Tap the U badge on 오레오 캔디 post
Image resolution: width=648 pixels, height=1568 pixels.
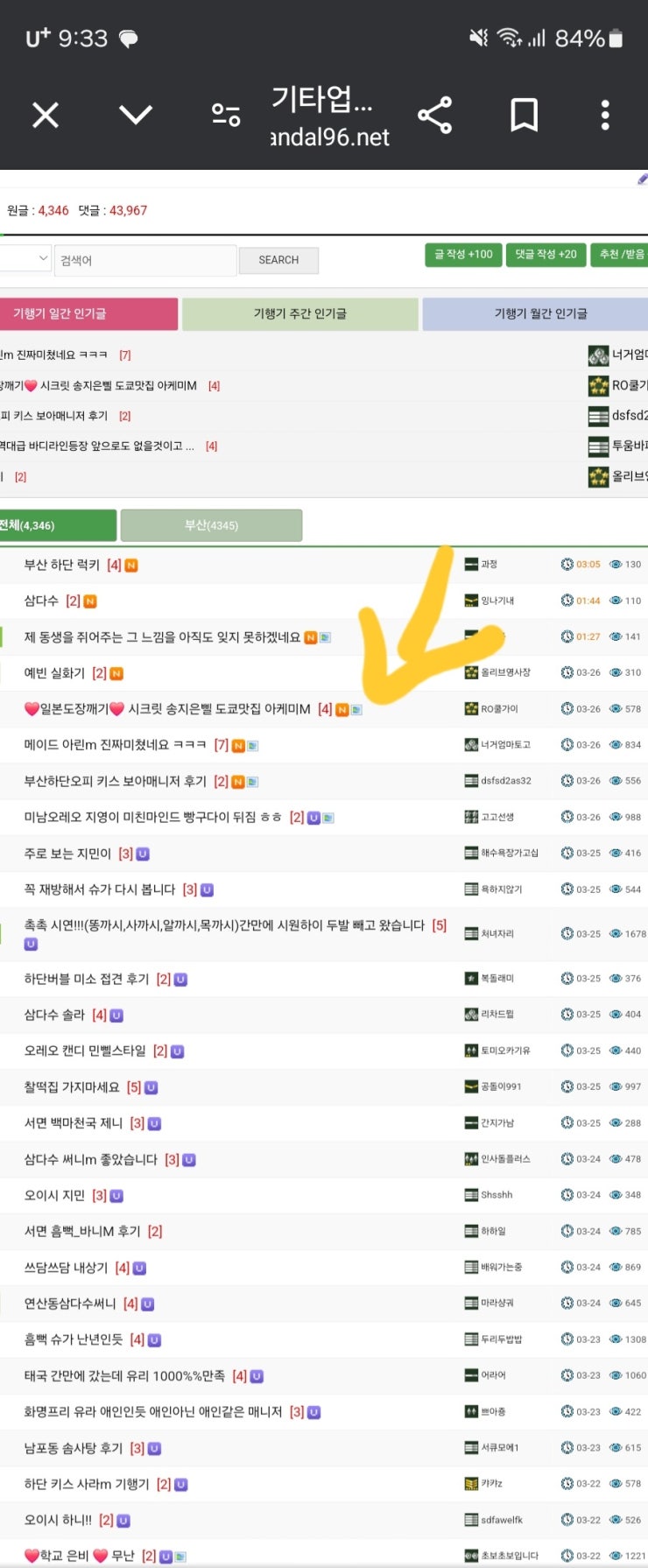(177, 1051)
